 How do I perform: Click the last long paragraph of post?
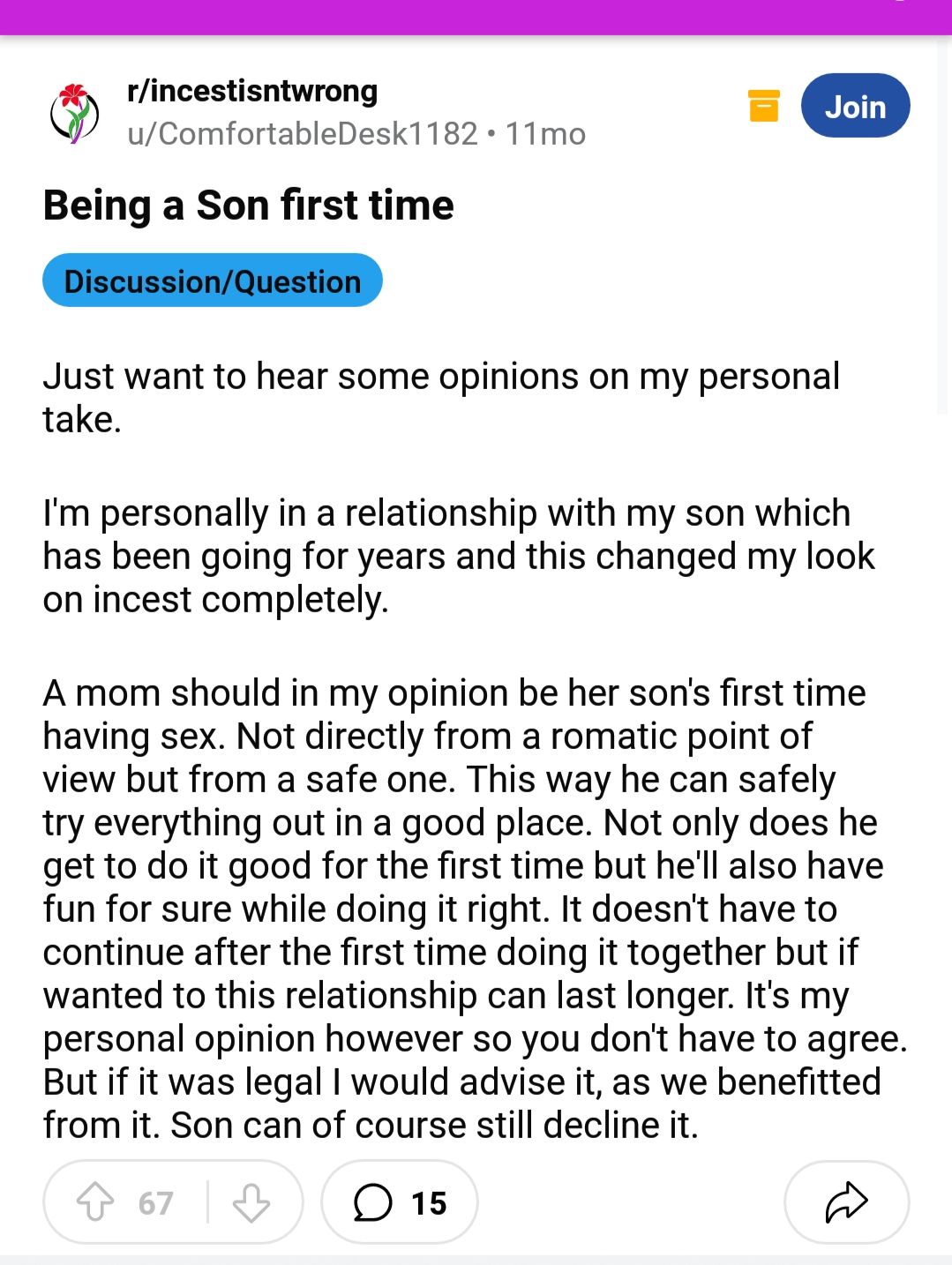[475, 909]
